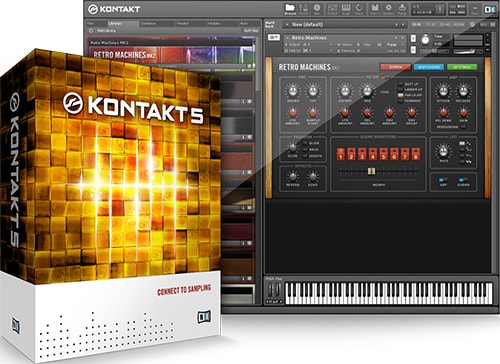Show the Keyb keyboard icon in toolbar

click(346, 8)
